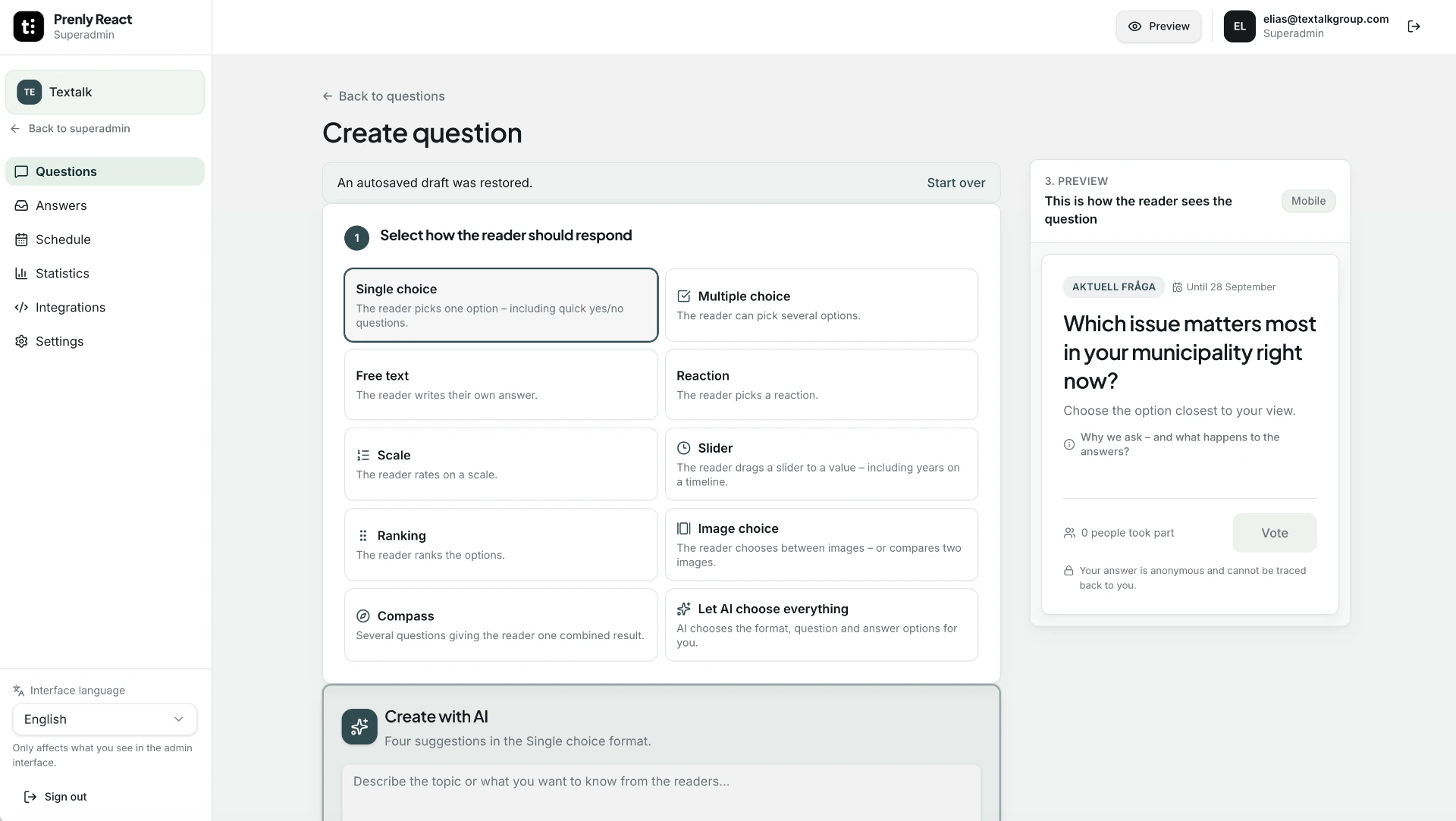1456x821 pixels.
Task: Go to Answers in the sidebar
Action: pos(105,205)
